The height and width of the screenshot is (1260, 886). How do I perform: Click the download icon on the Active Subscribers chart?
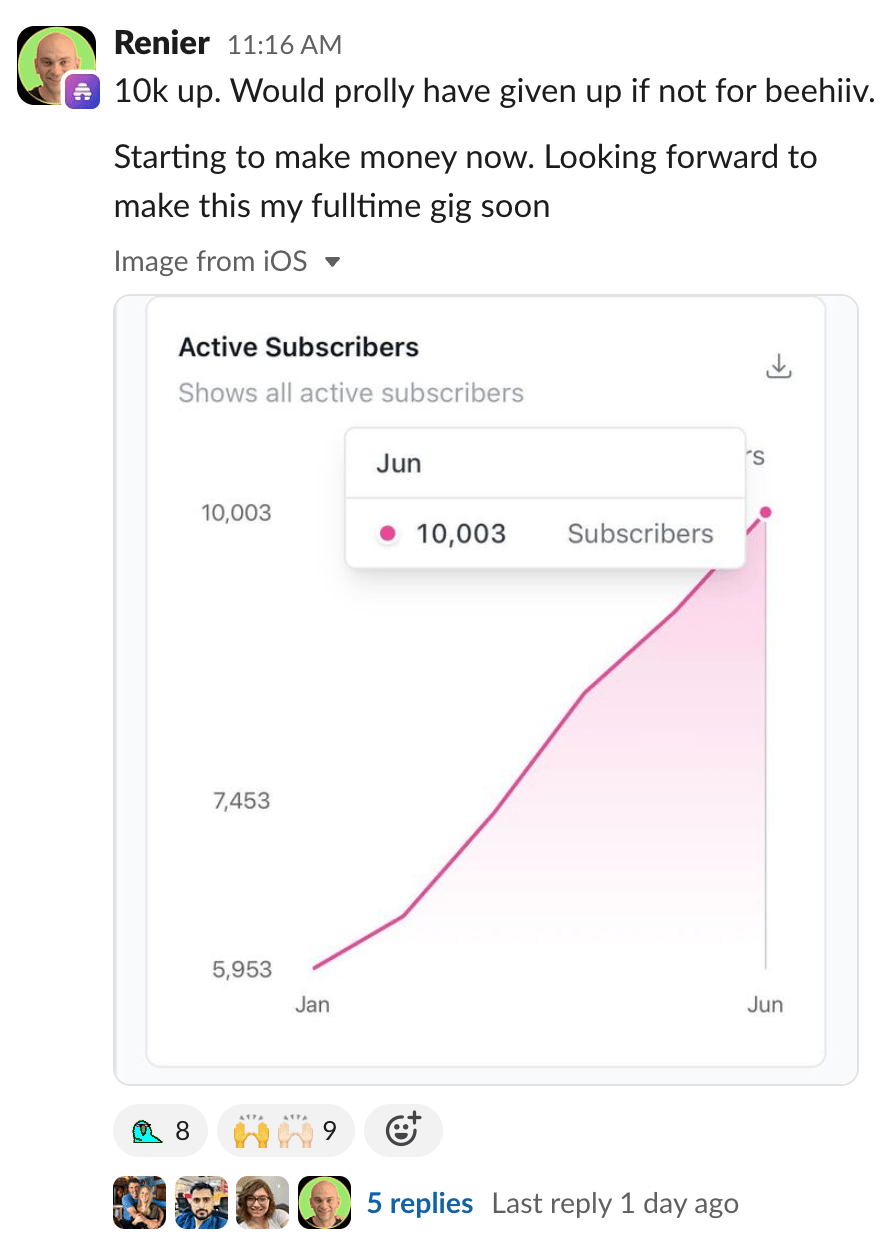pyautogui.click(x=778, y=367)
